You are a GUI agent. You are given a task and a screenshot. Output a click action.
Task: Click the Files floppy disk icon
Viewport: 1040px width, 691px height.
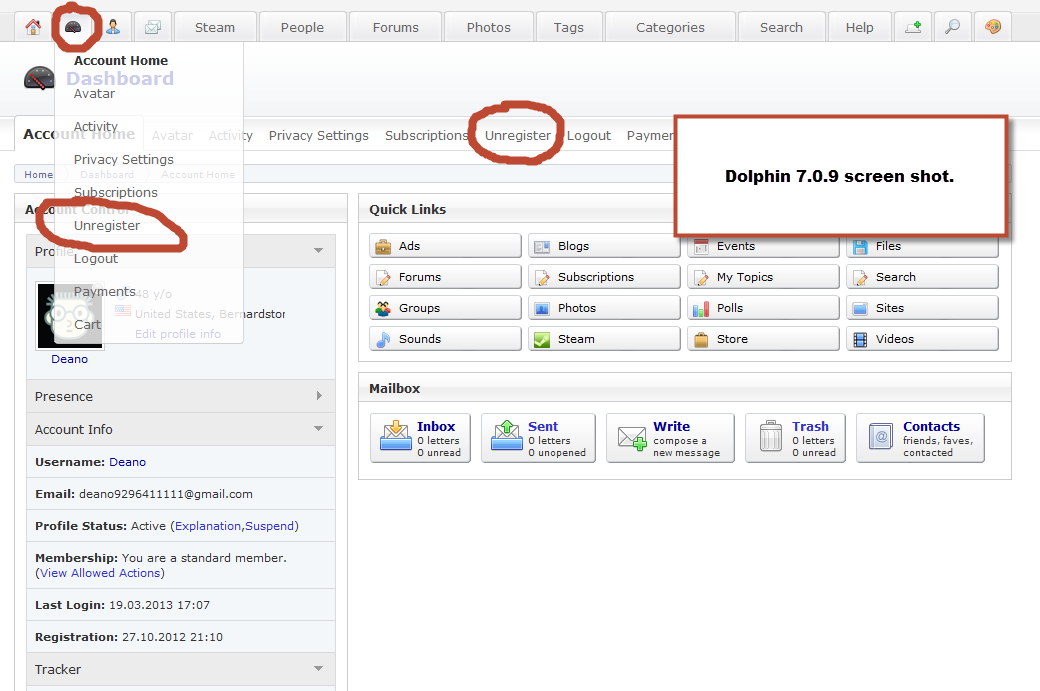[x=860, y=247]
